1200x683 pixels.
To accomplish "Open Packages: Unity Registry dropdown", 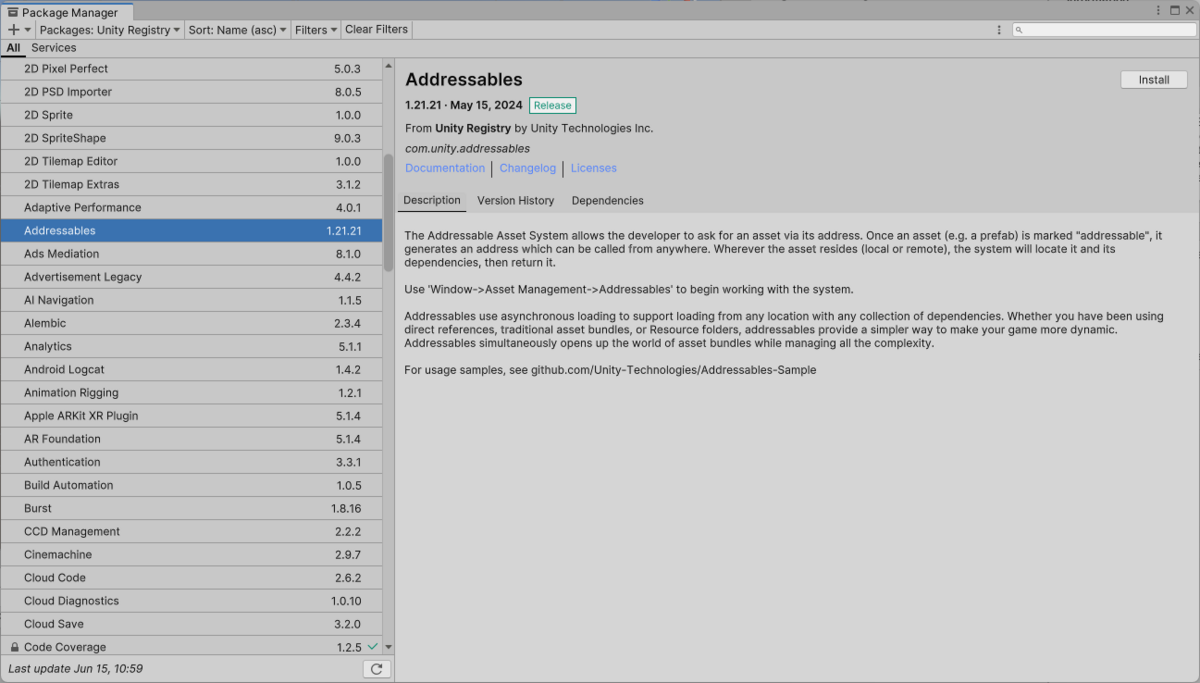I will (x=110, y=30).
